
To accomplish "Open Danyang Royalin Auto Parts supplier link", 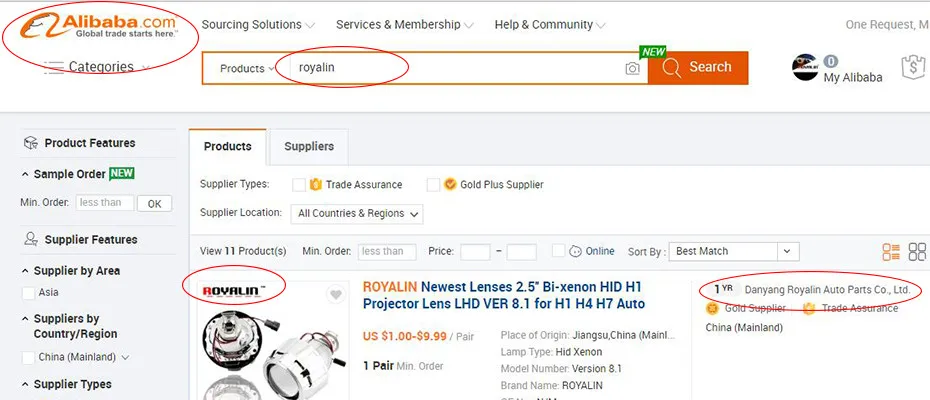I will [829, 290].
